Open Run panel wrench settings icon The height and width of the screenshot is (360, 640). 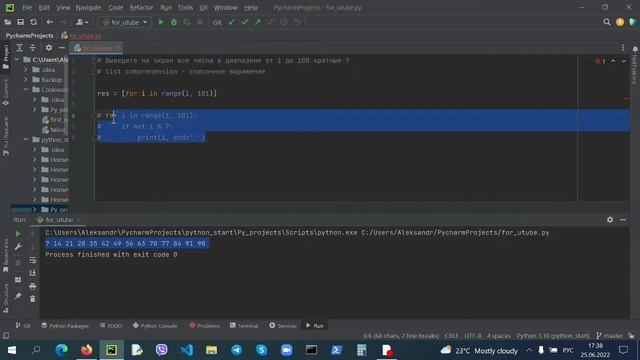[x=18, y=247]
